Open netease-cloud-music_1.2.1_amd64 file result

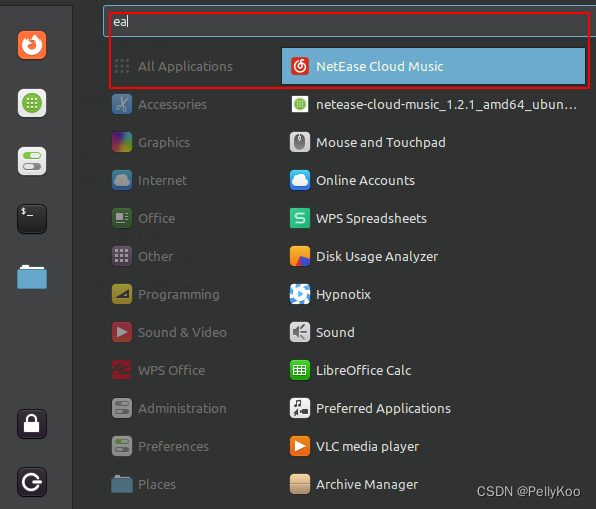(447, 105)
